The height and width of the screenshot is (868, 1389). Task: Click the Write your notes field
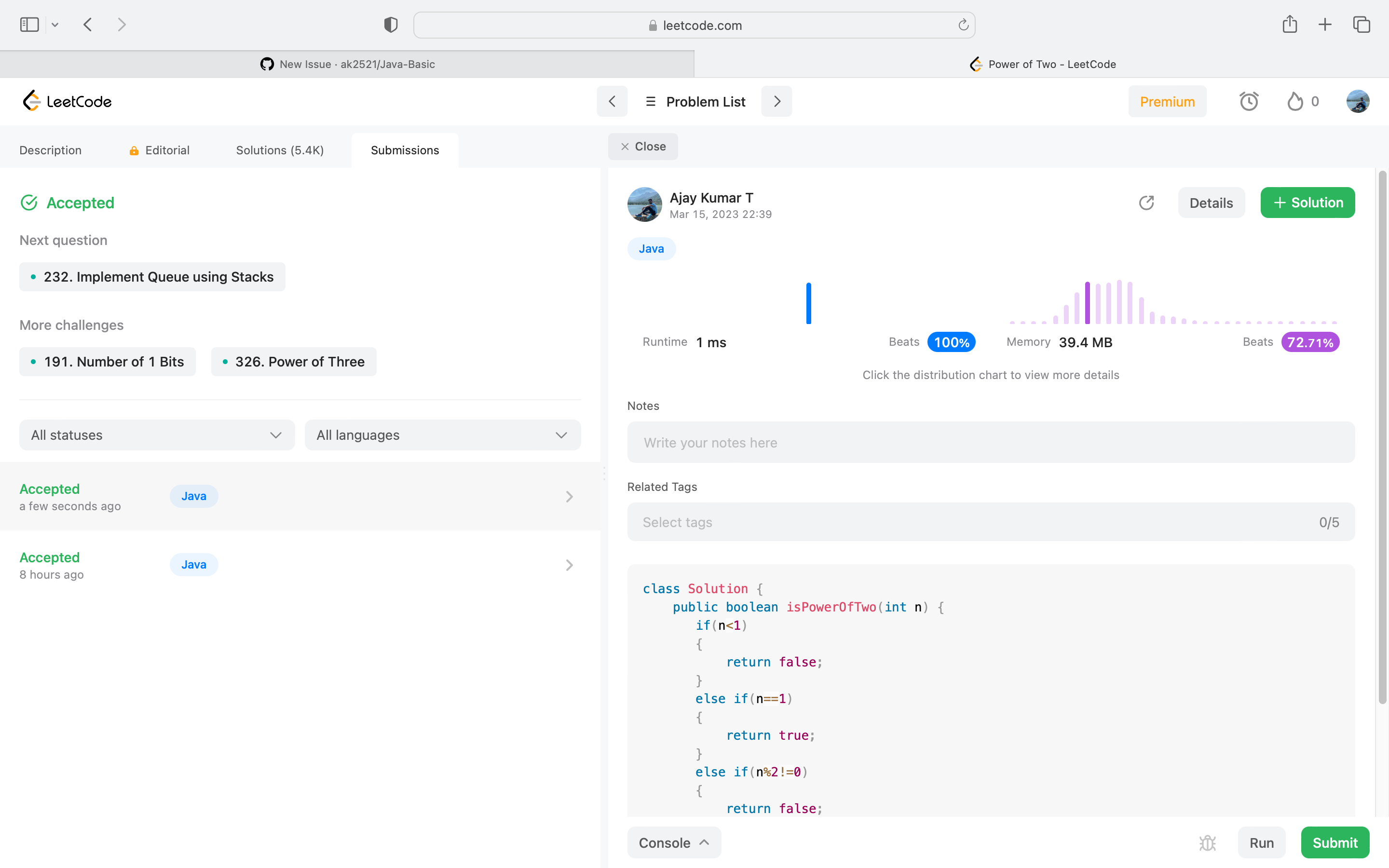[991, 443]
